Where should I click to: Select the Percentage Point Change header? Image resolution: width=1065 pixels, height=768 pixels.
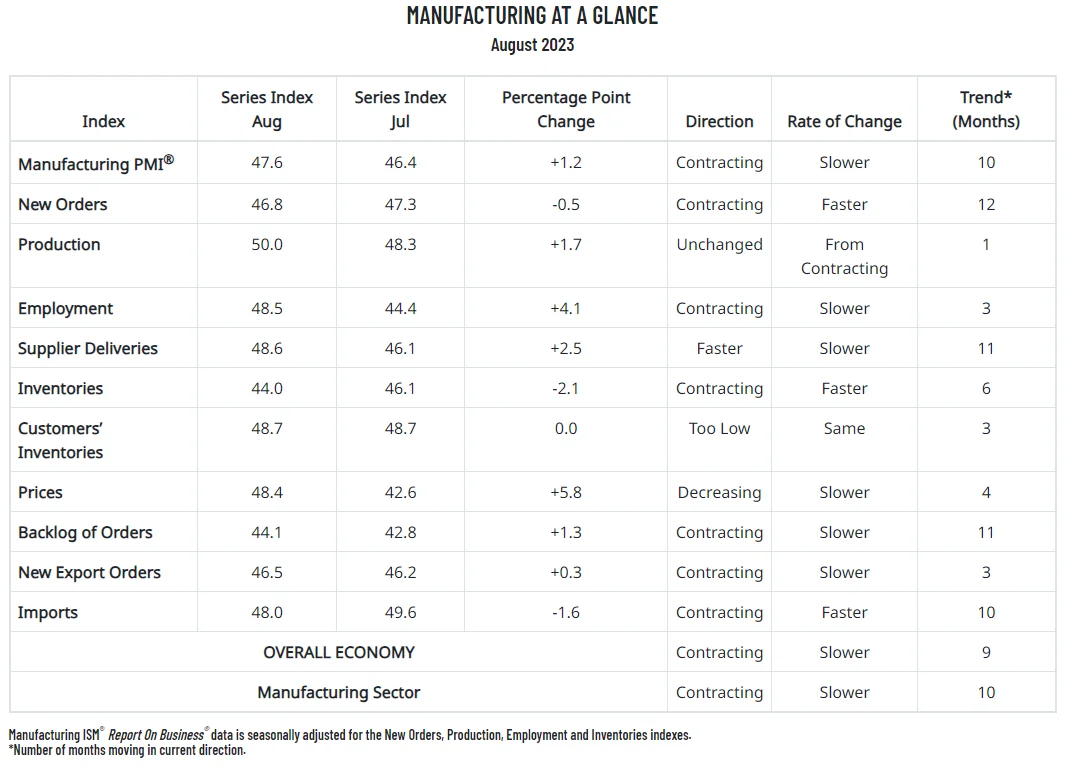(566, 109)
